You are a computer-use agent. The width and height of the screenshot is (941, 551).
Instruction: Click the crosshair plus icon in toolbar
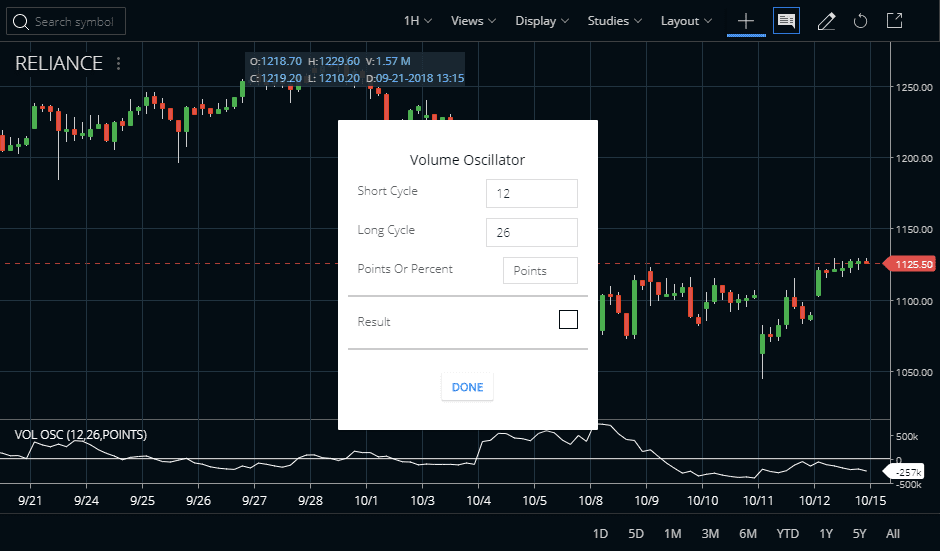pos(746,22)
